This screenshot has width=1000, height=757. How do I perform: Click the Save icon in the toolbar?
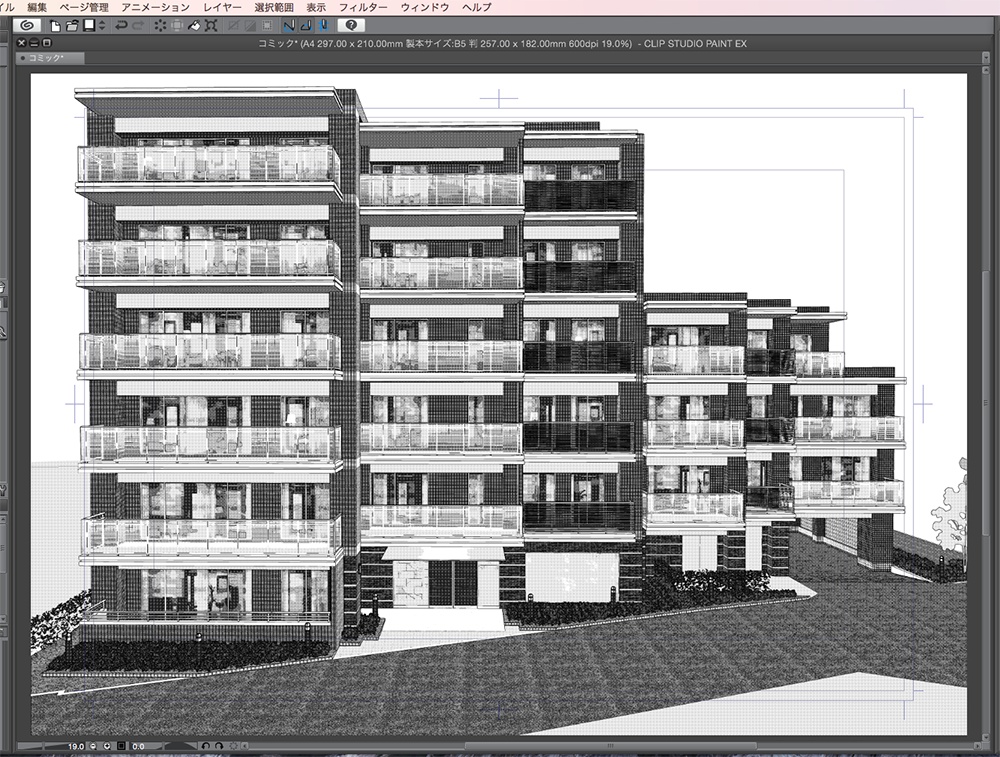point(87,26)
